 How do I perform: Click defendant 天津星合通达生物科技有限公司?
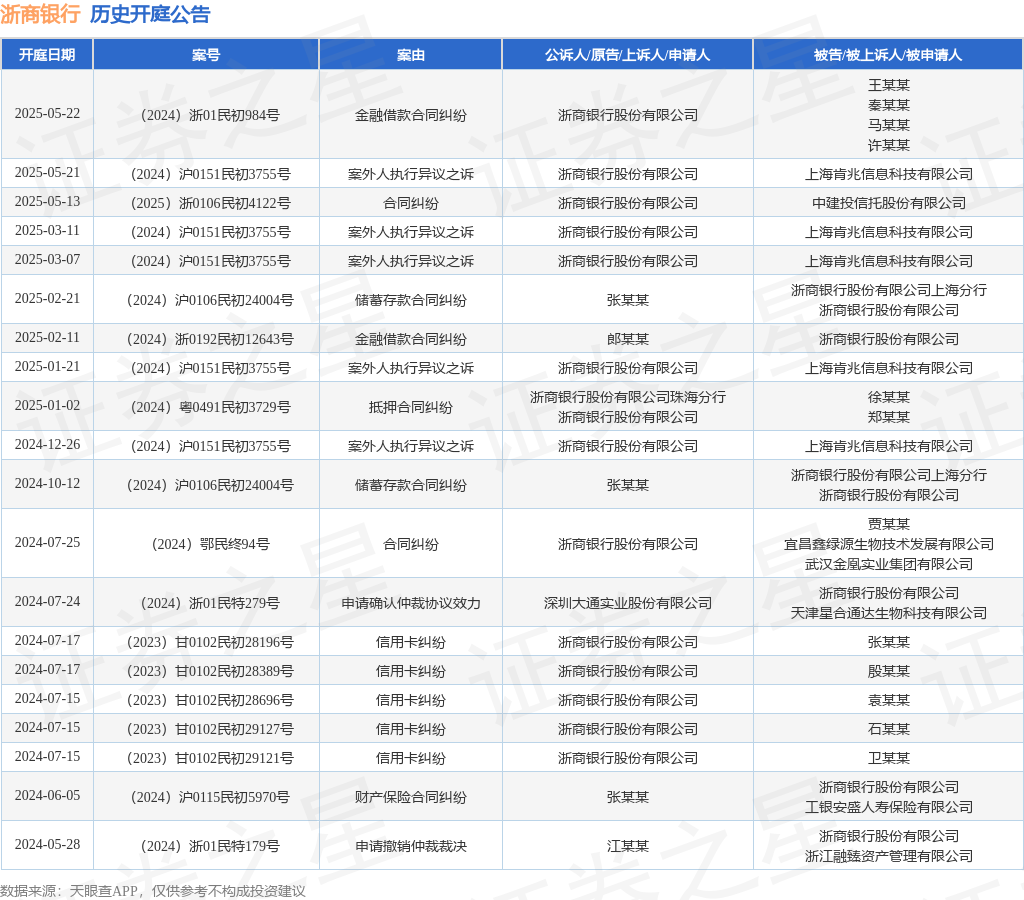pyautogui.click(x=888, y=613)
